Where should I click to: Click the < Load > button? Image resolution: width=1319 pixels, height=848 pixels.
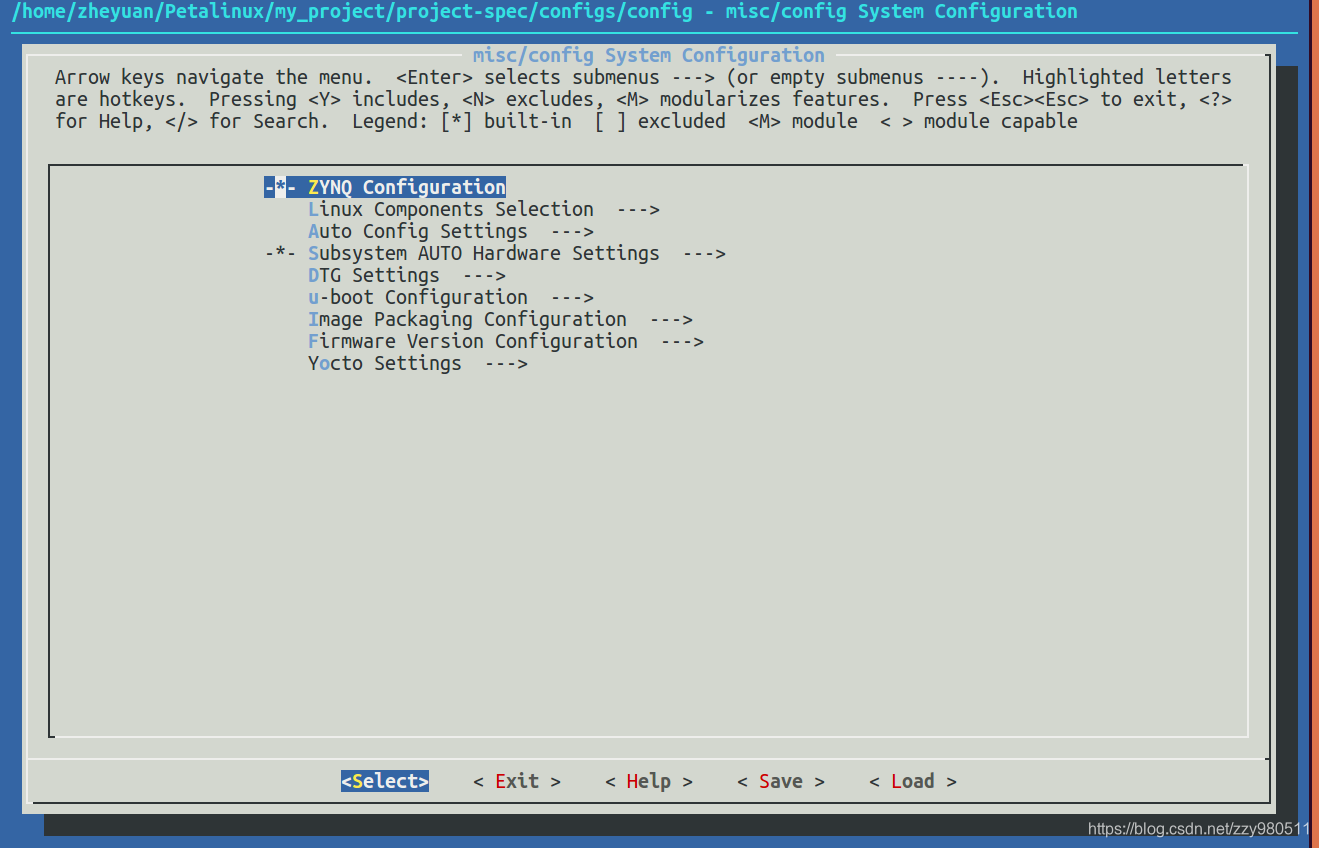(x=913, y=781)
